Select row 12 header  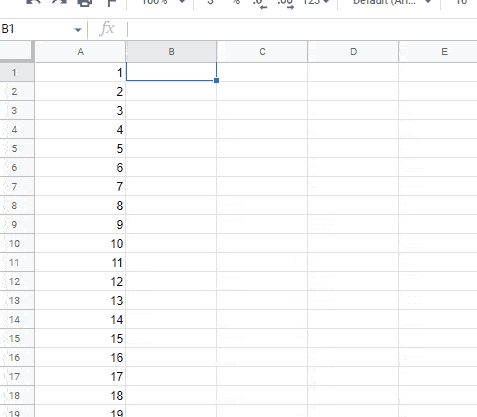point(17,281)
